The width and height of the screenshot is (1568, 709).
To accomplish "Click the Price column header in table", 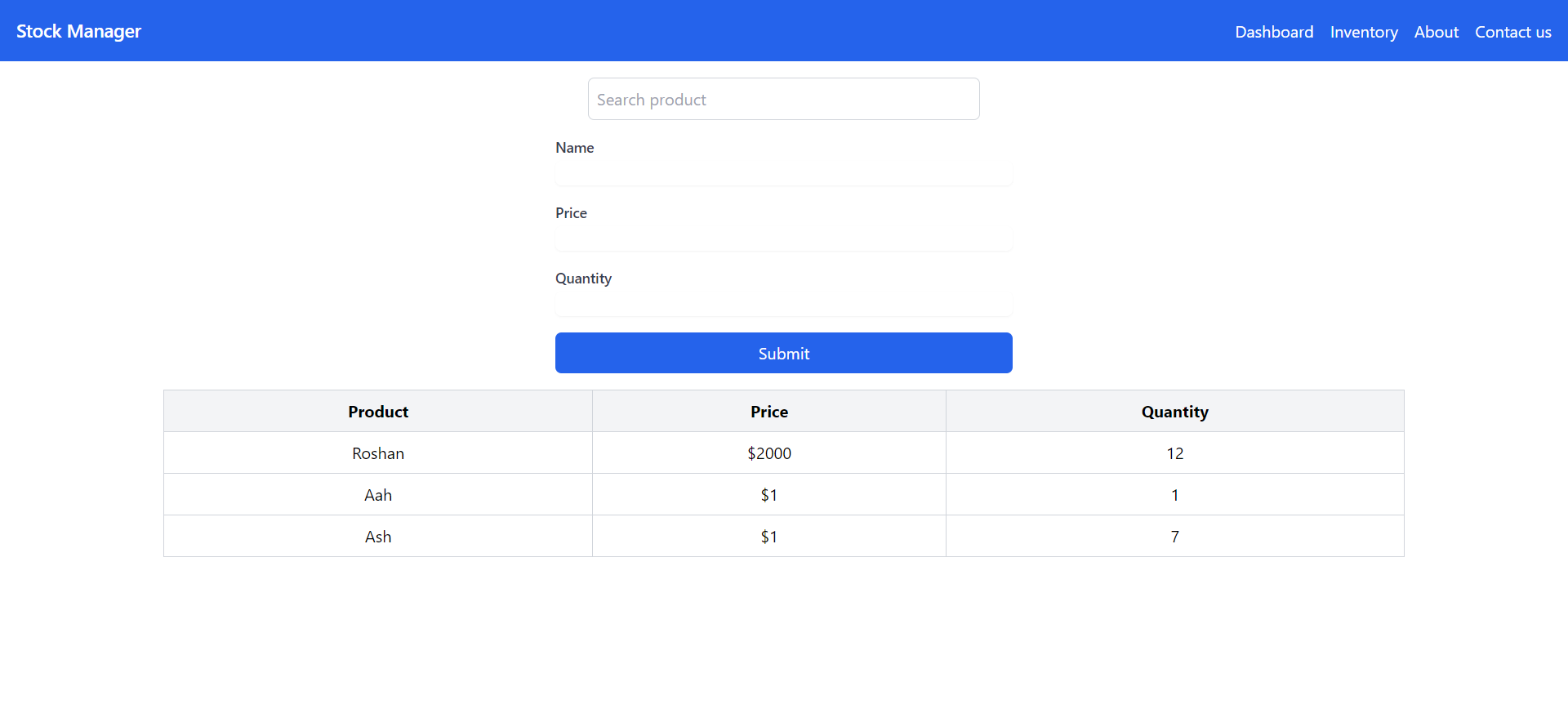I will click(769, 411).
